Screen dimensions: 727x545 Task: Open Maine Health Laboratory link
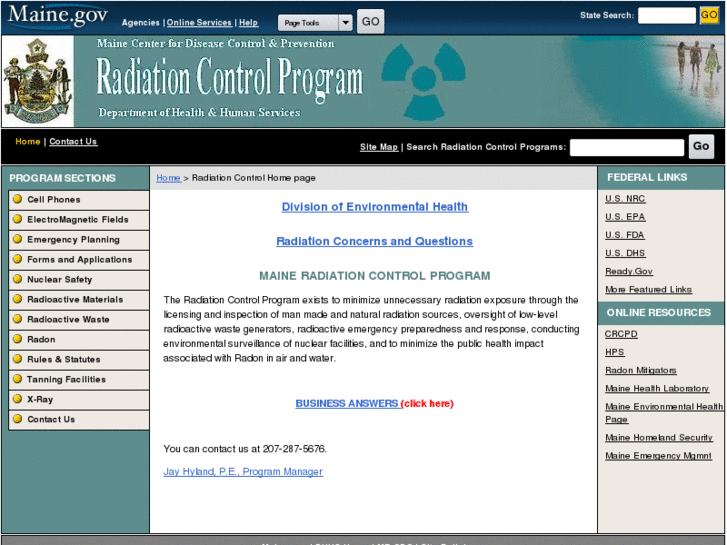tap(657, 388)
